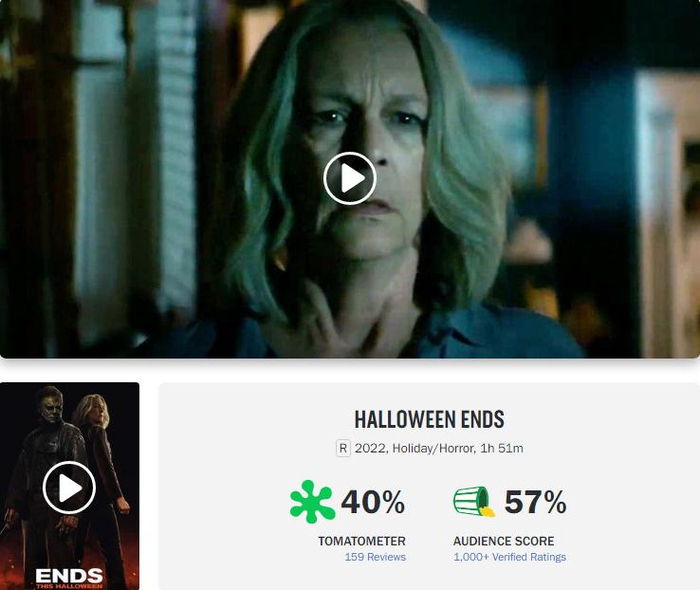Click the green splat Tomatometer icon
The image size is (700, 590).
click(312, 502)
